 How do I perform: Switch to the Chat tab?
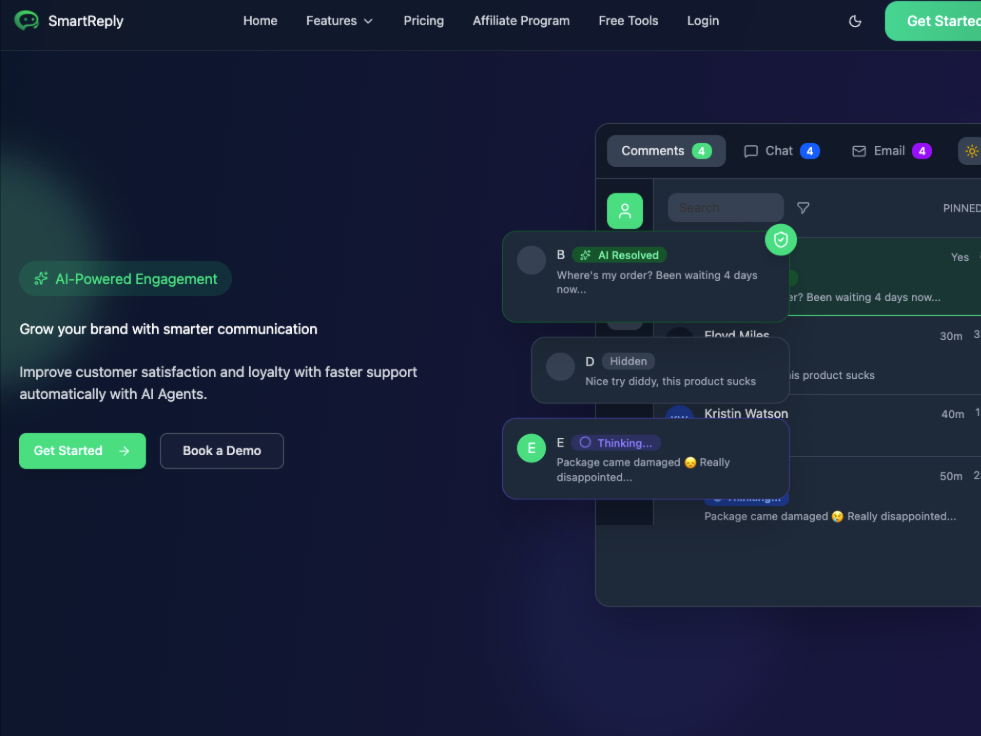coord(781,151)
